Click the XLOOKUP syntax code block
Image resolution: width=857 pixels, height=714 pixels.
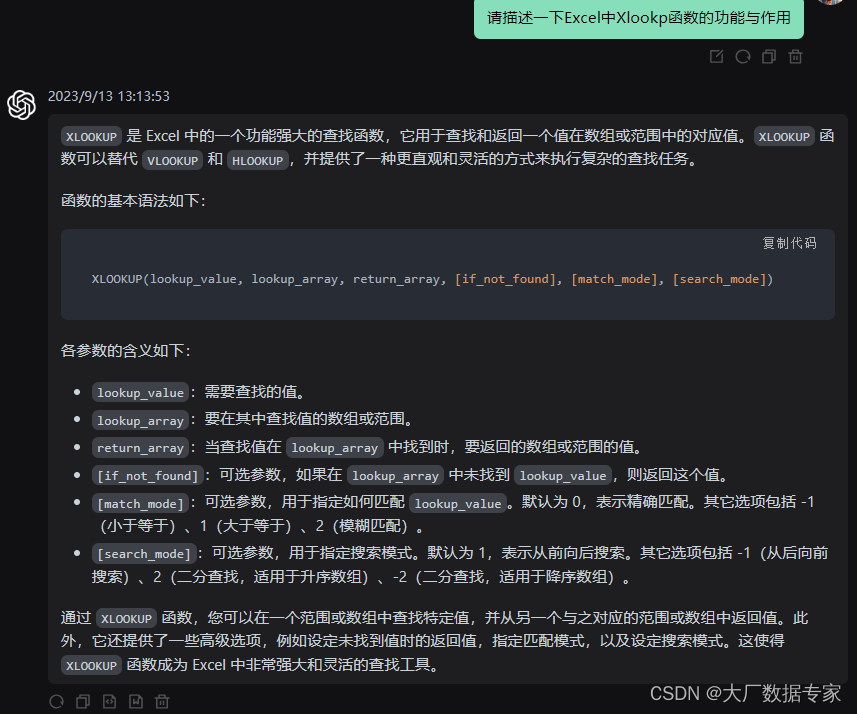pyautogui.click(x=449, y=279)
